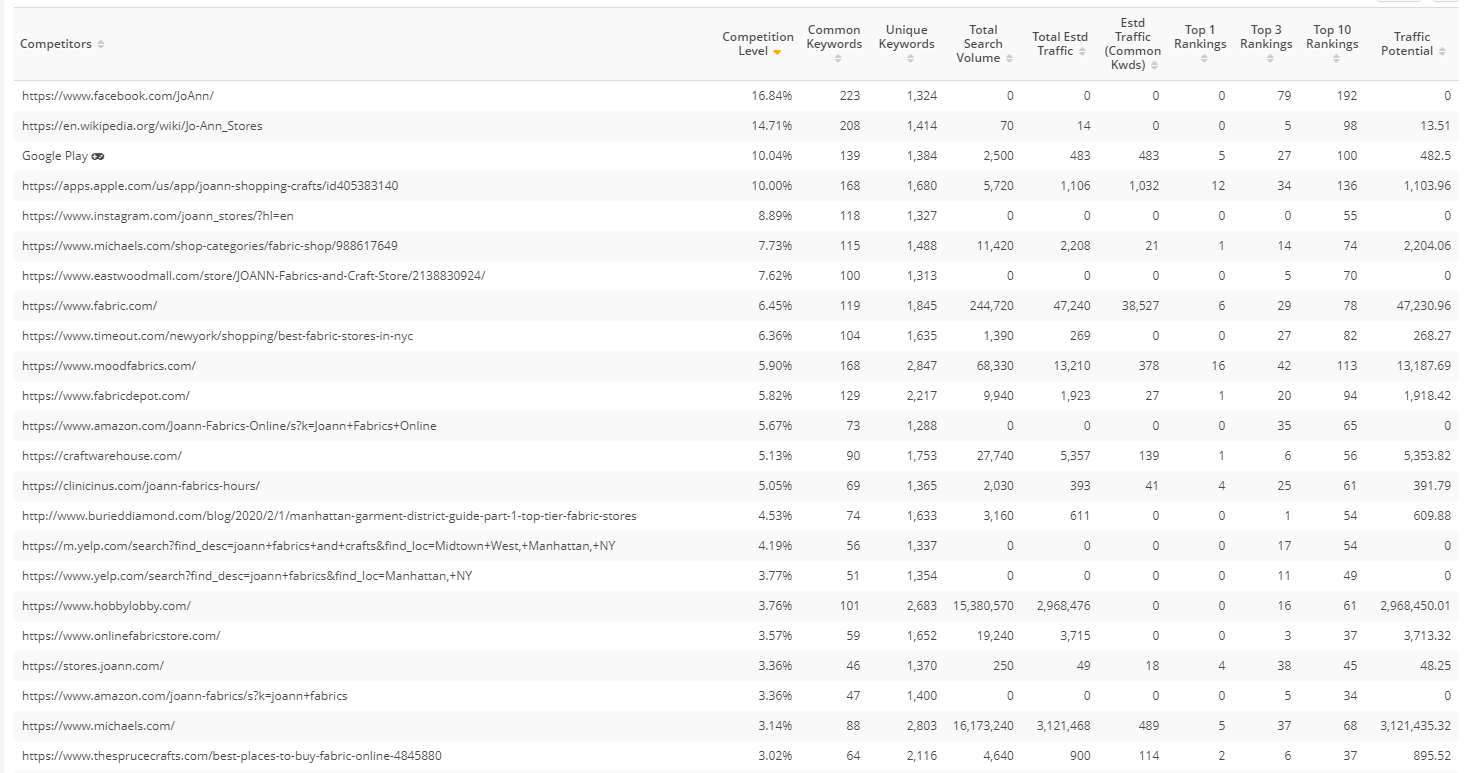
Task: Click the orange sort arrow for Competition Level
Action: tap(777, 52)
